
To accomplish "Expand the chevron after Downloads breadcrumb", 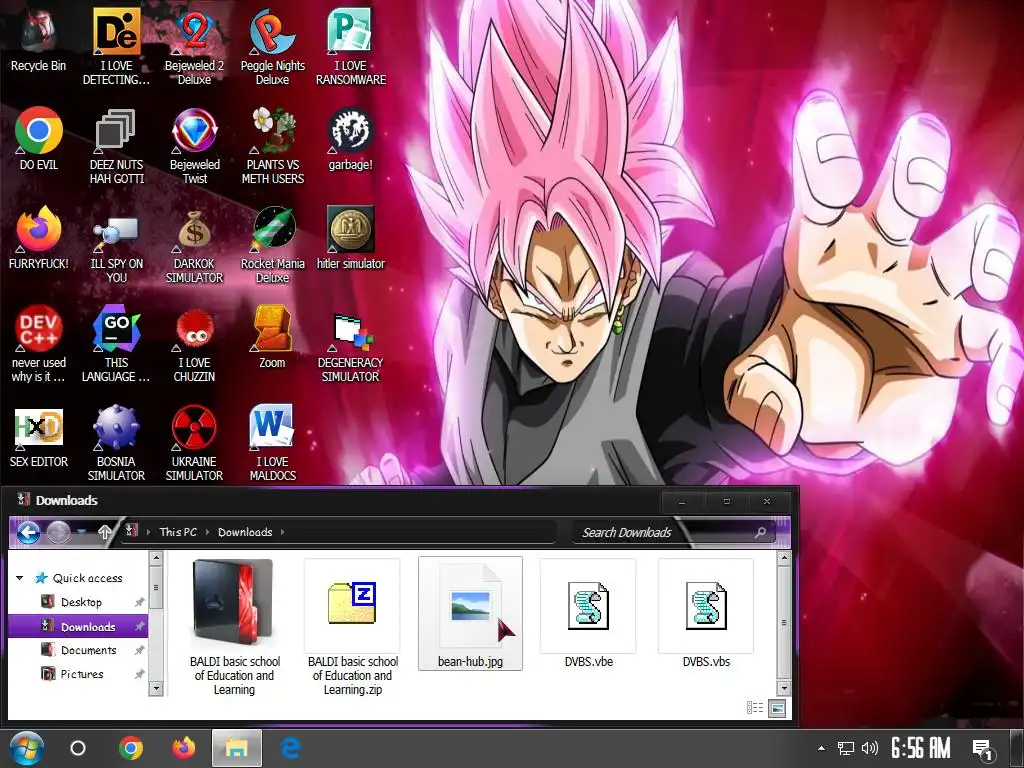I will click(x=283, y=532).
